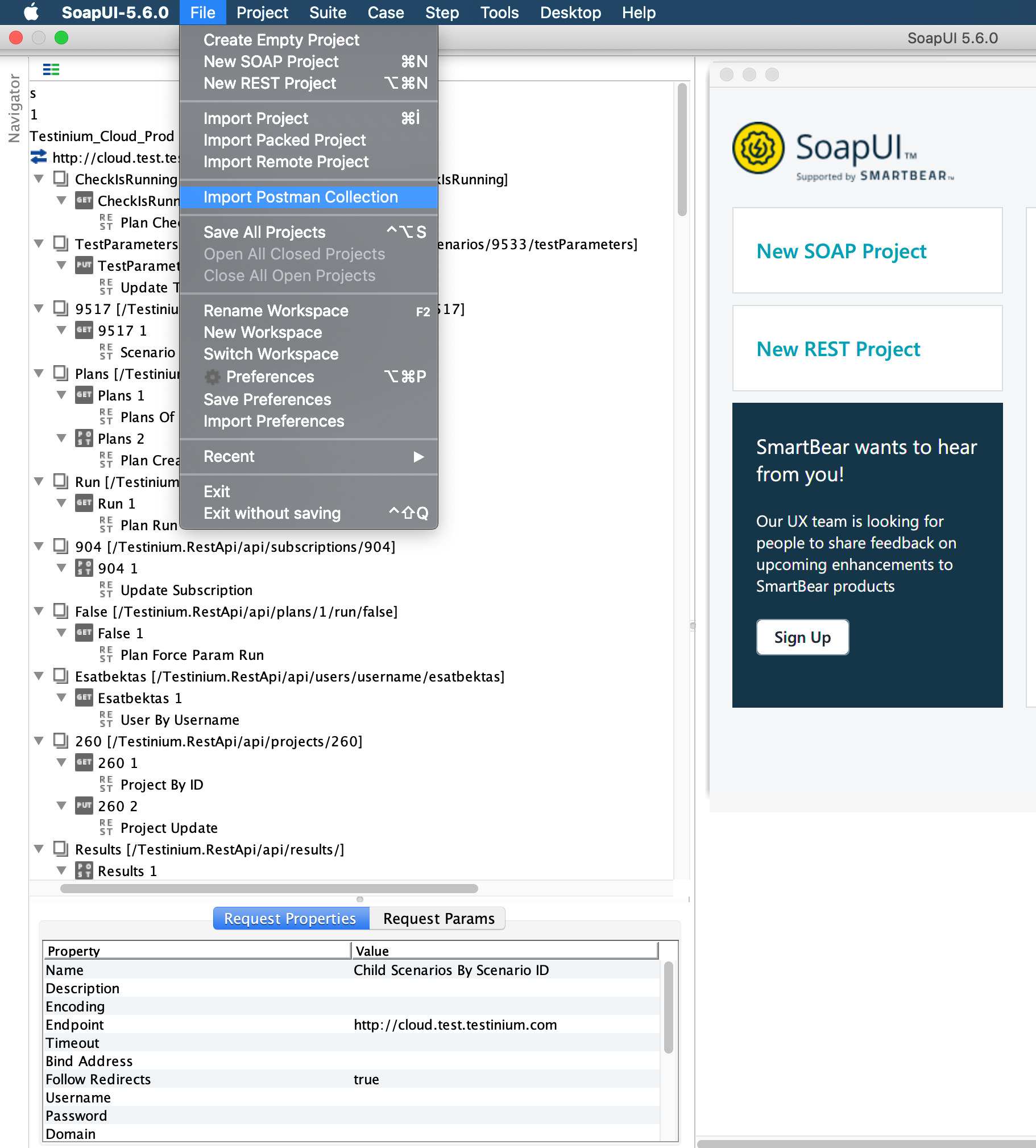Click the navigator vertical scrollbar
Screen dimensions: 1036x1148
point(682,150)
